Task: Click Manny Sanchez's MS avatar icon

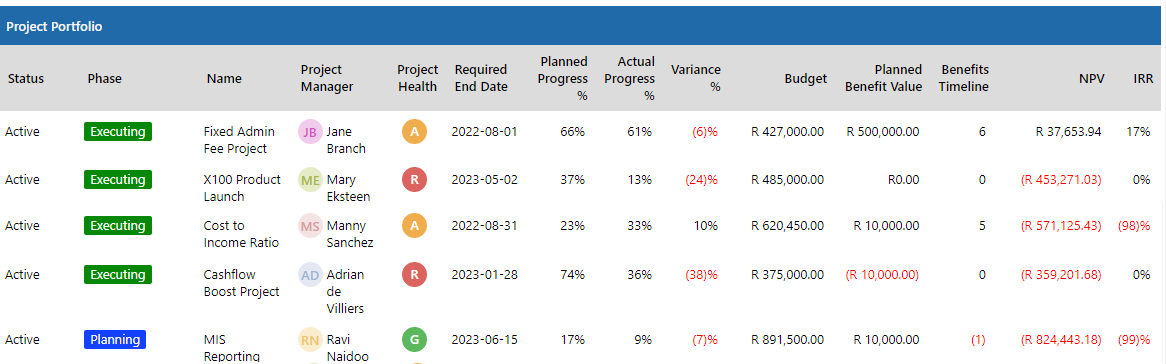Action: pos(310,226)
